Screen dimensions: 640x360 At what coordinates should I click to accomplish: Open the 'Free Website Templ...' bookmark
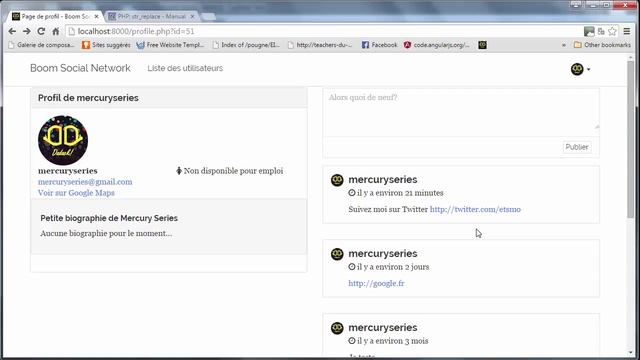coord(170,45)
